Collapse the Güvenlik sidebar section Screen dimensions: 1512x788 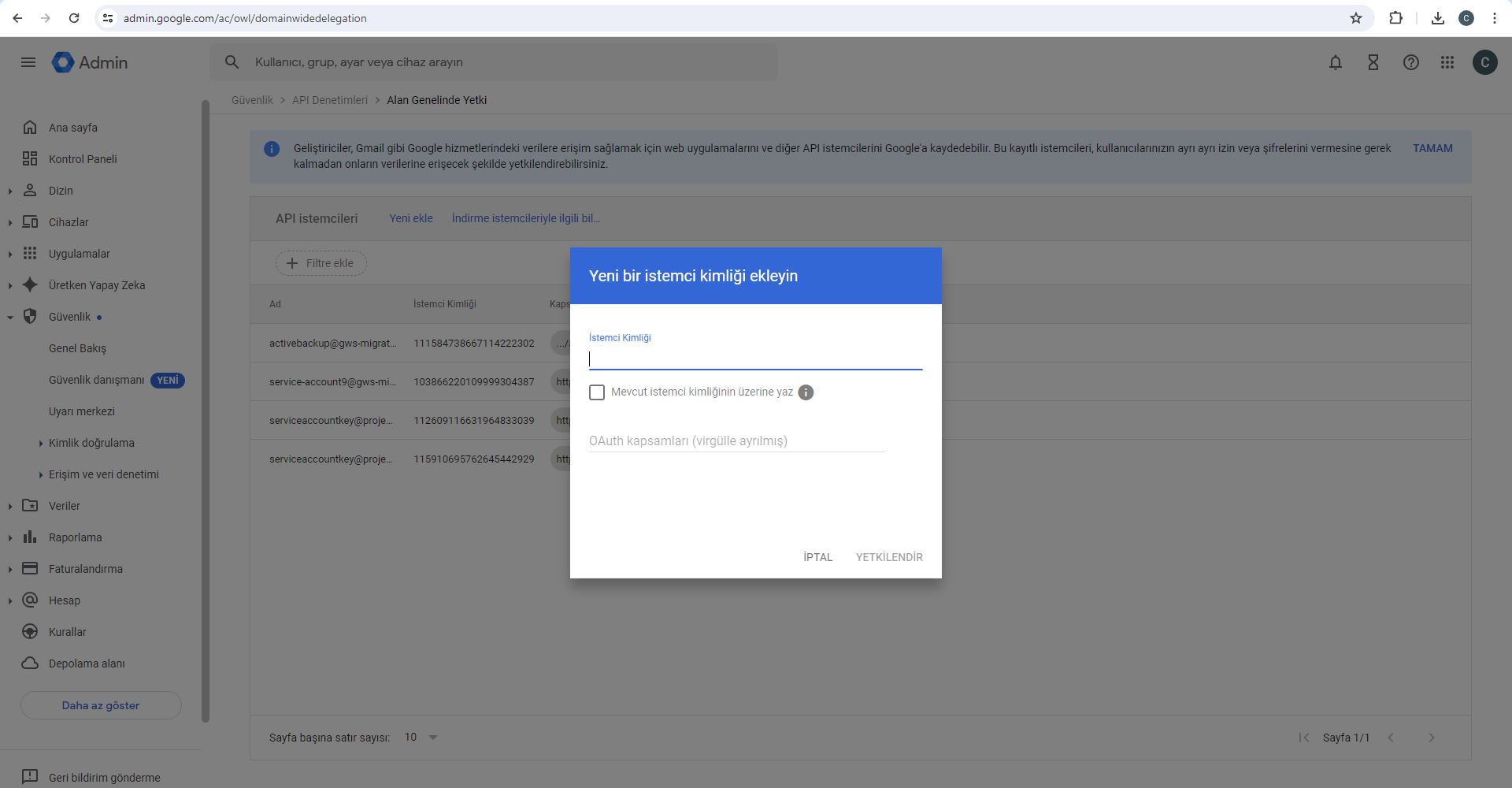pyautogui.click(x=10, y=317)
